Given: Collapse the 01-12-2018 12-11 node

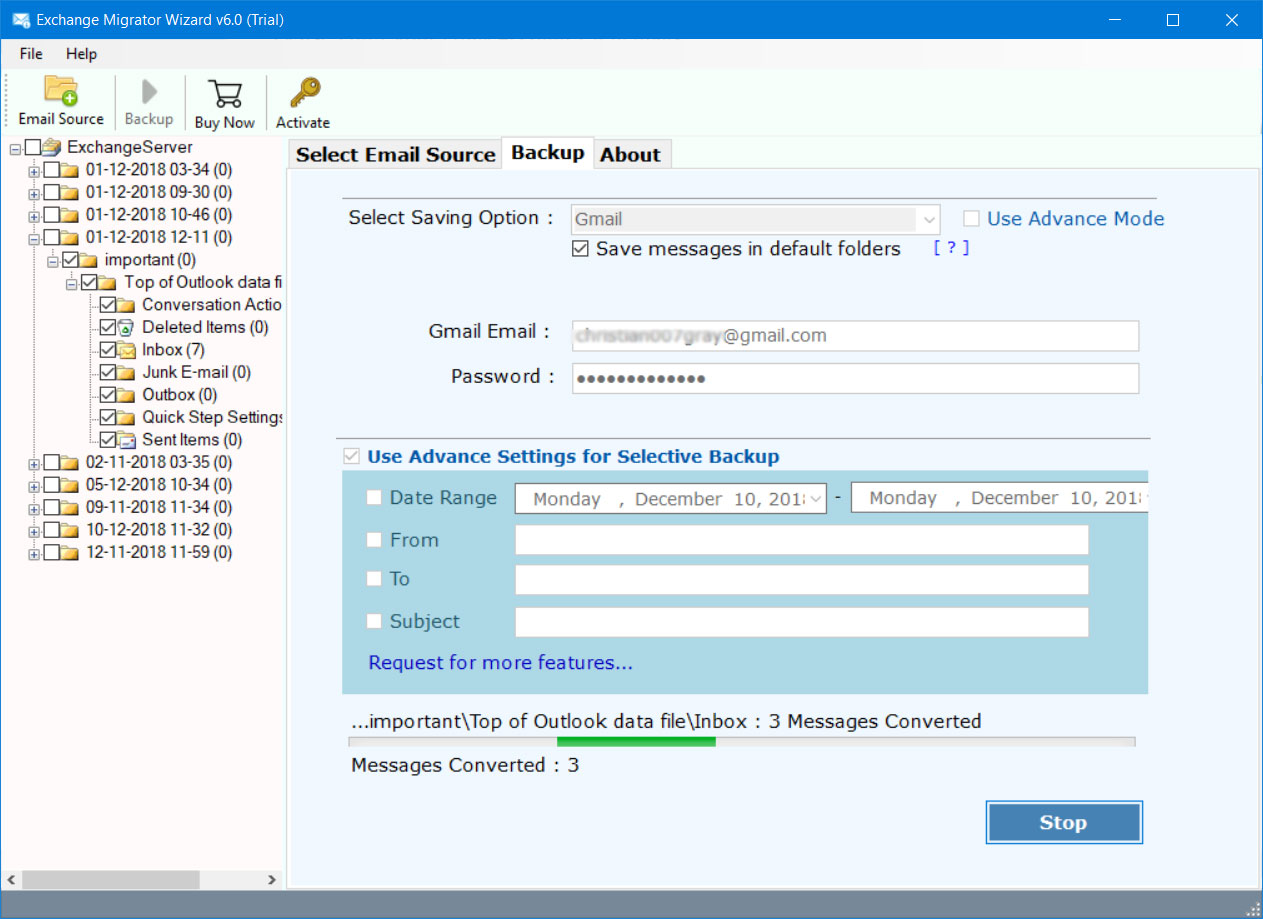Looking at the screenshot, I should point(34,238).
